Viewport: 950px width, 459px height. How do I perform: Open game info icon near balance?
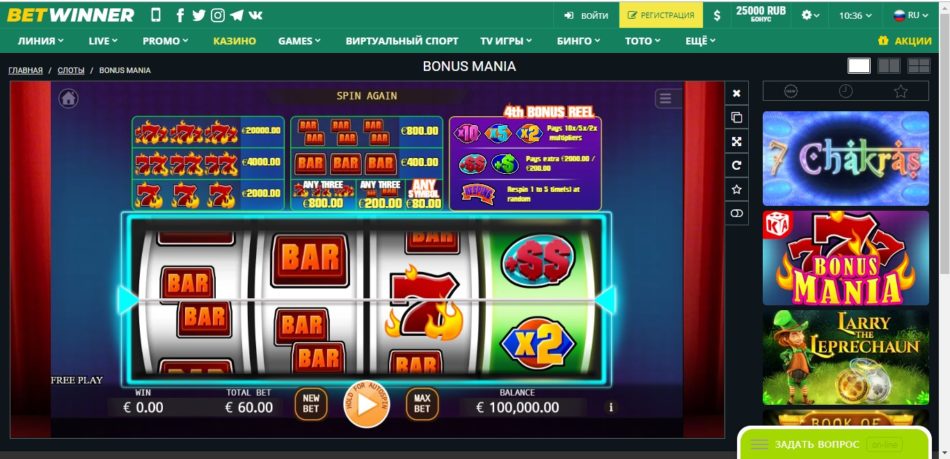[x=610, y=408]
